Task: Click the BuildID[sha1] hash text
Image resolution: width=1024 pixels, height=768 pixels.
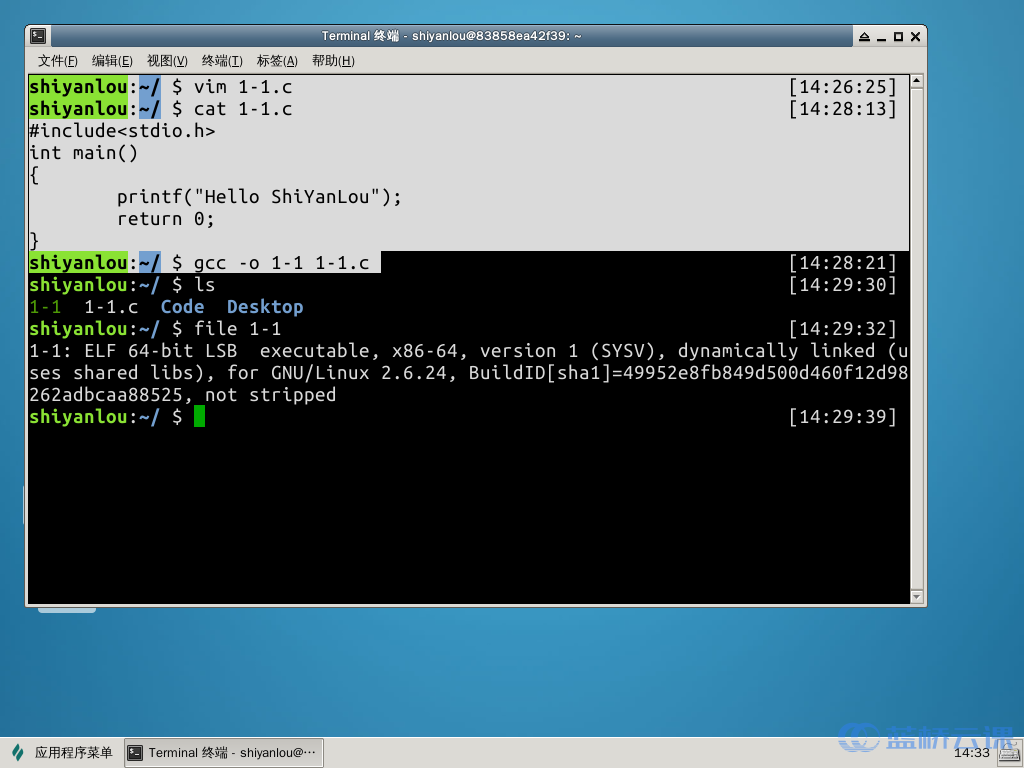Action: pos(689,373)
